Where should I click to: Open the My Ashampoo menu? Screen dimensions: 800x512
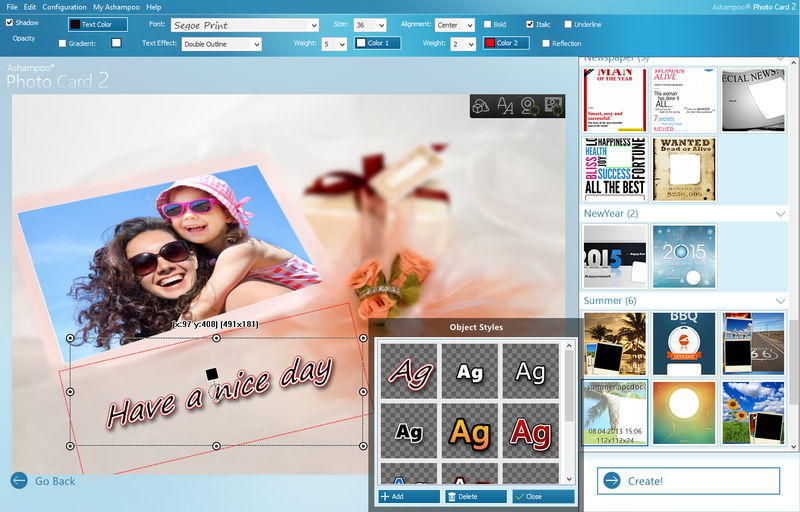[116, 7]
